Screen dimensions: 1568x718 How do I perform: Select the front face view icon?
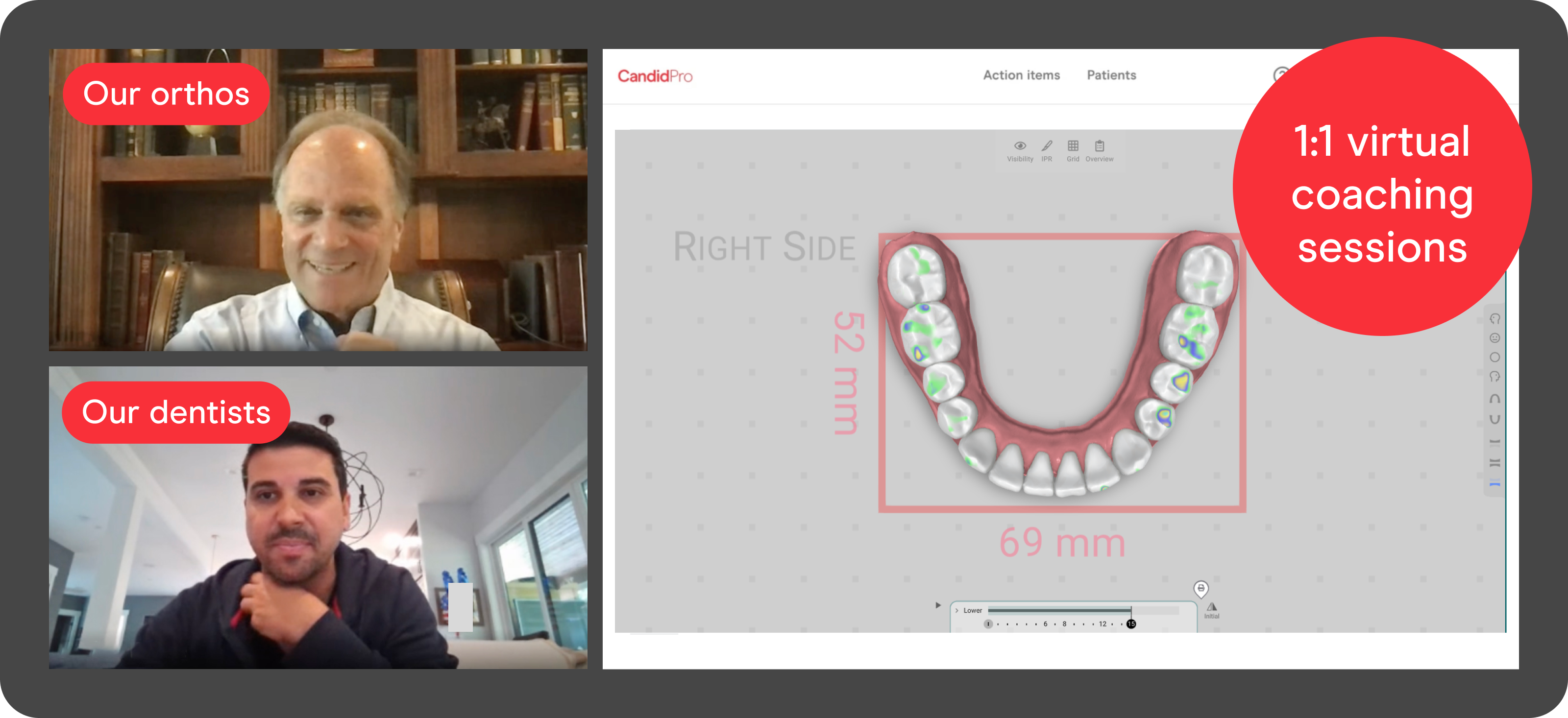(x=1494, y=338)
